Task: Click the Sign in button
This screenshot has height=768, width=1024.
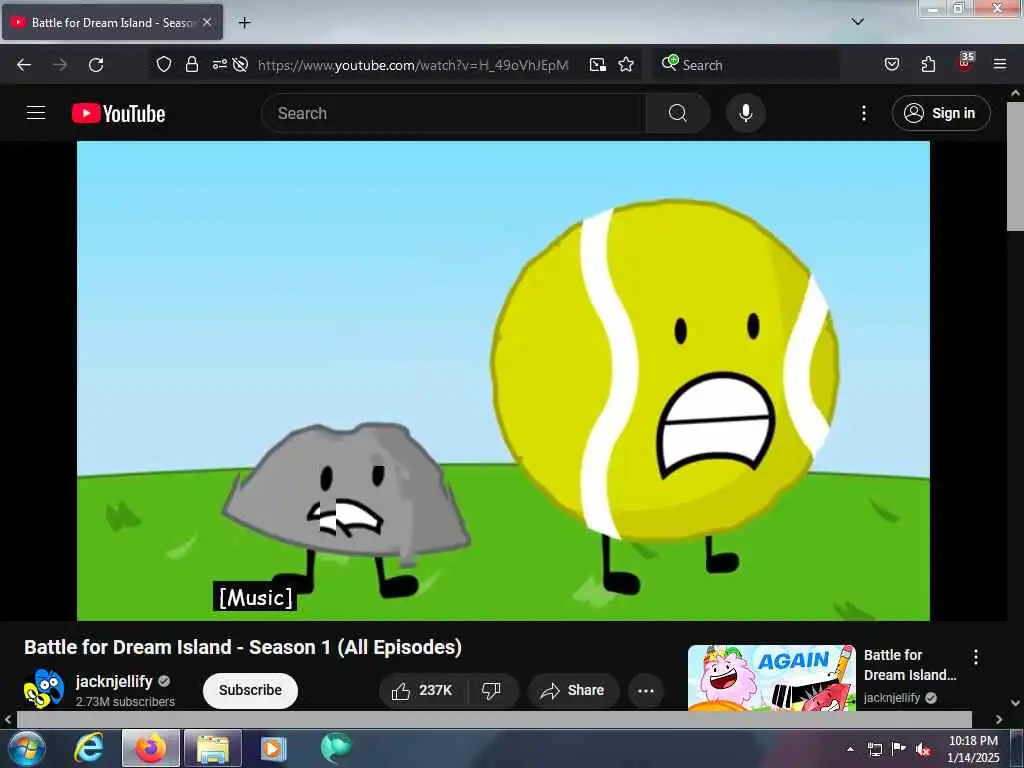Action: click(x=940, y=113)
